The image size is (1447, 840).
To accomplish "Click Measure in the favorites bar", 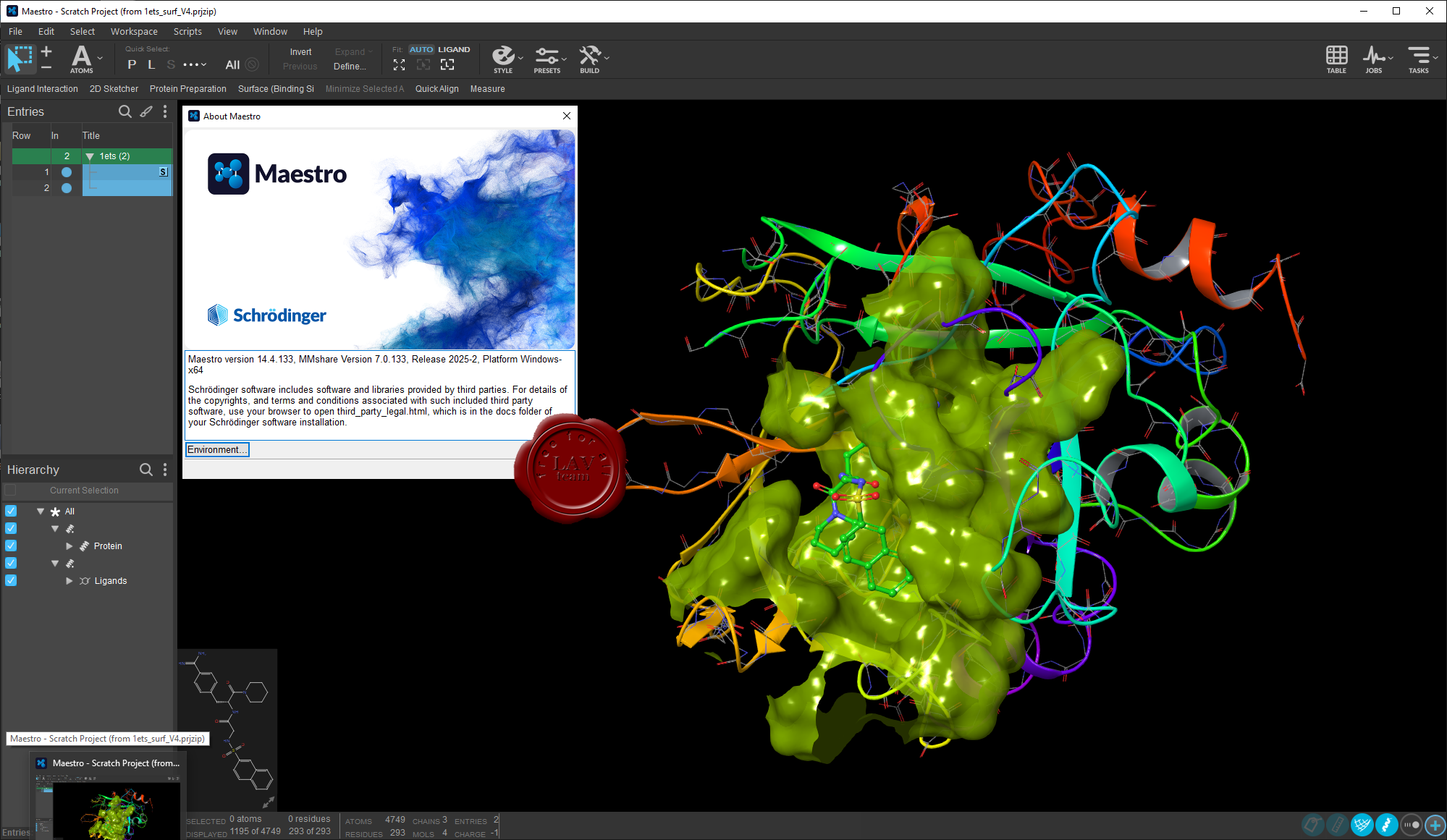I will point(488,89).
